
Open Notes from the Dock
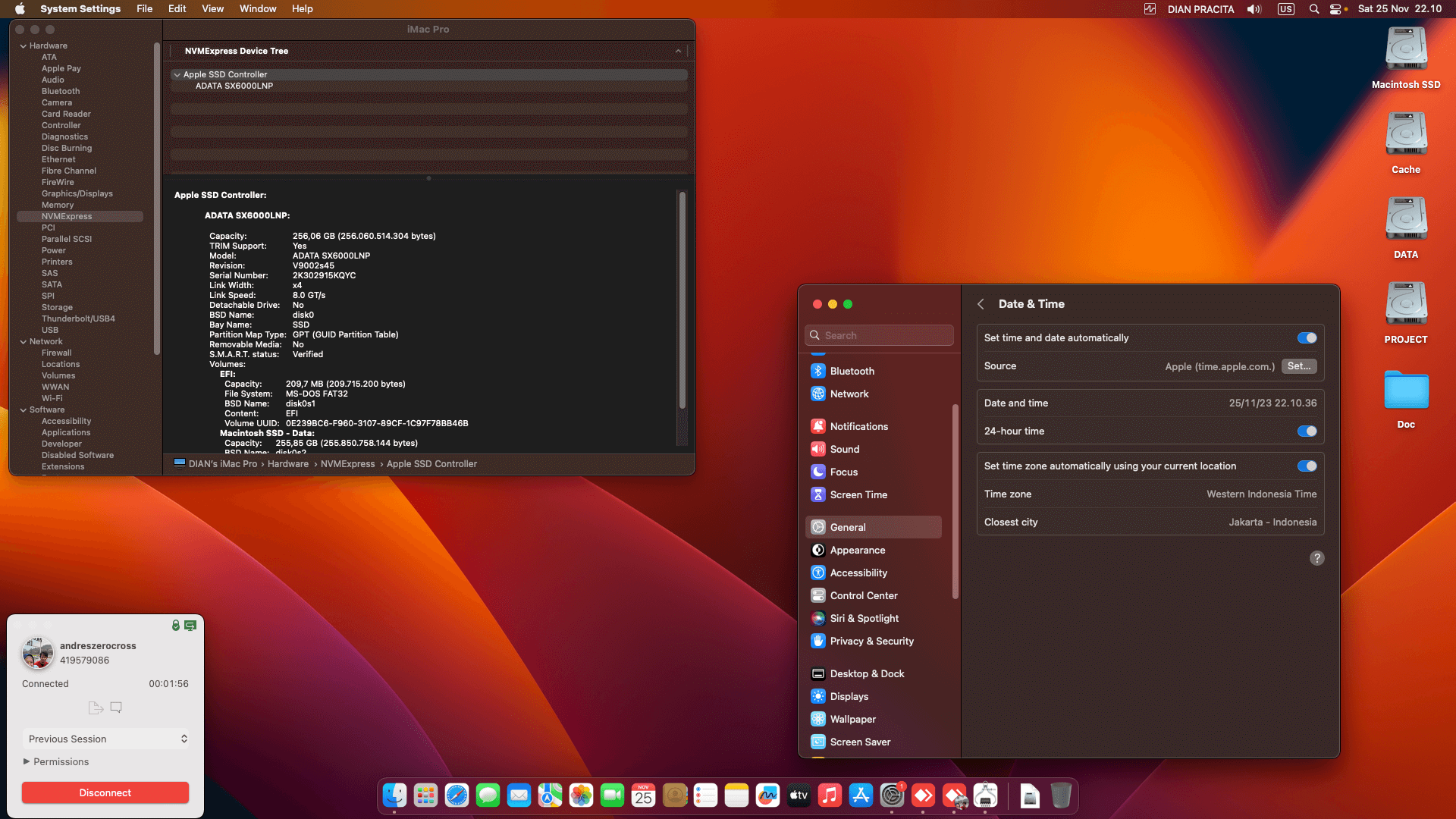[x=736, y=795]
